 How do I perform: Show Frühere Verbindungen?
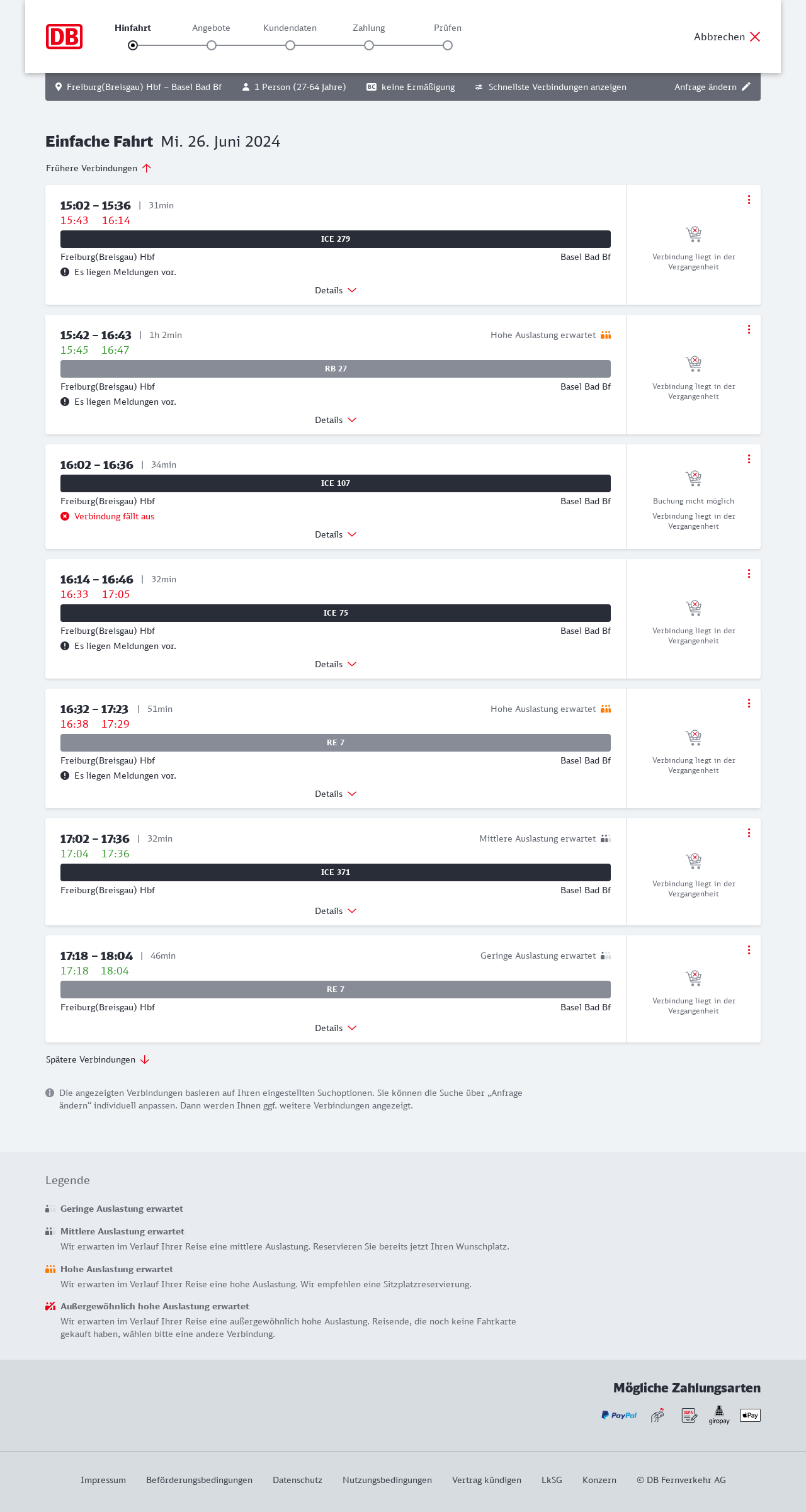98,168
